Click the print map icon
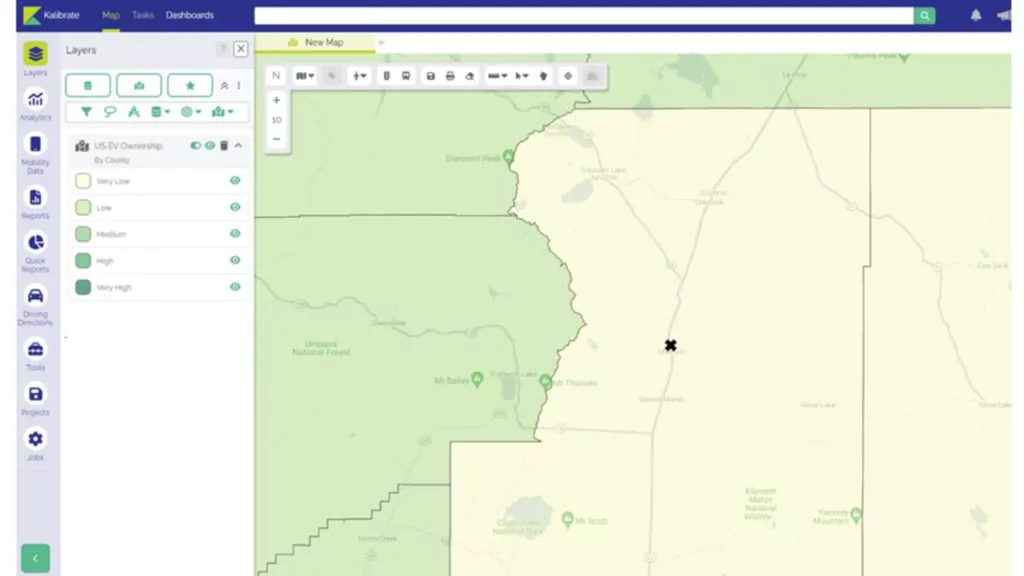The width and height of the screenshot is (1024, 576). pyautogui.click(x=450, y=76)
